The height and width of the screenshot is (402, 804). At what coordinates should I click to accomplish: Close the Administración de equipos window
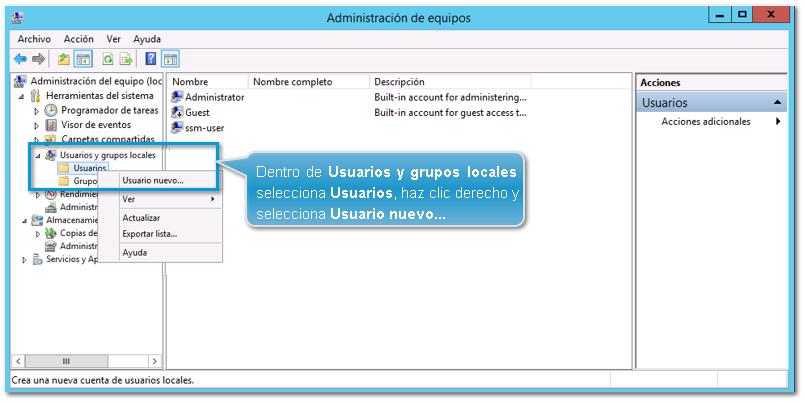772,15
